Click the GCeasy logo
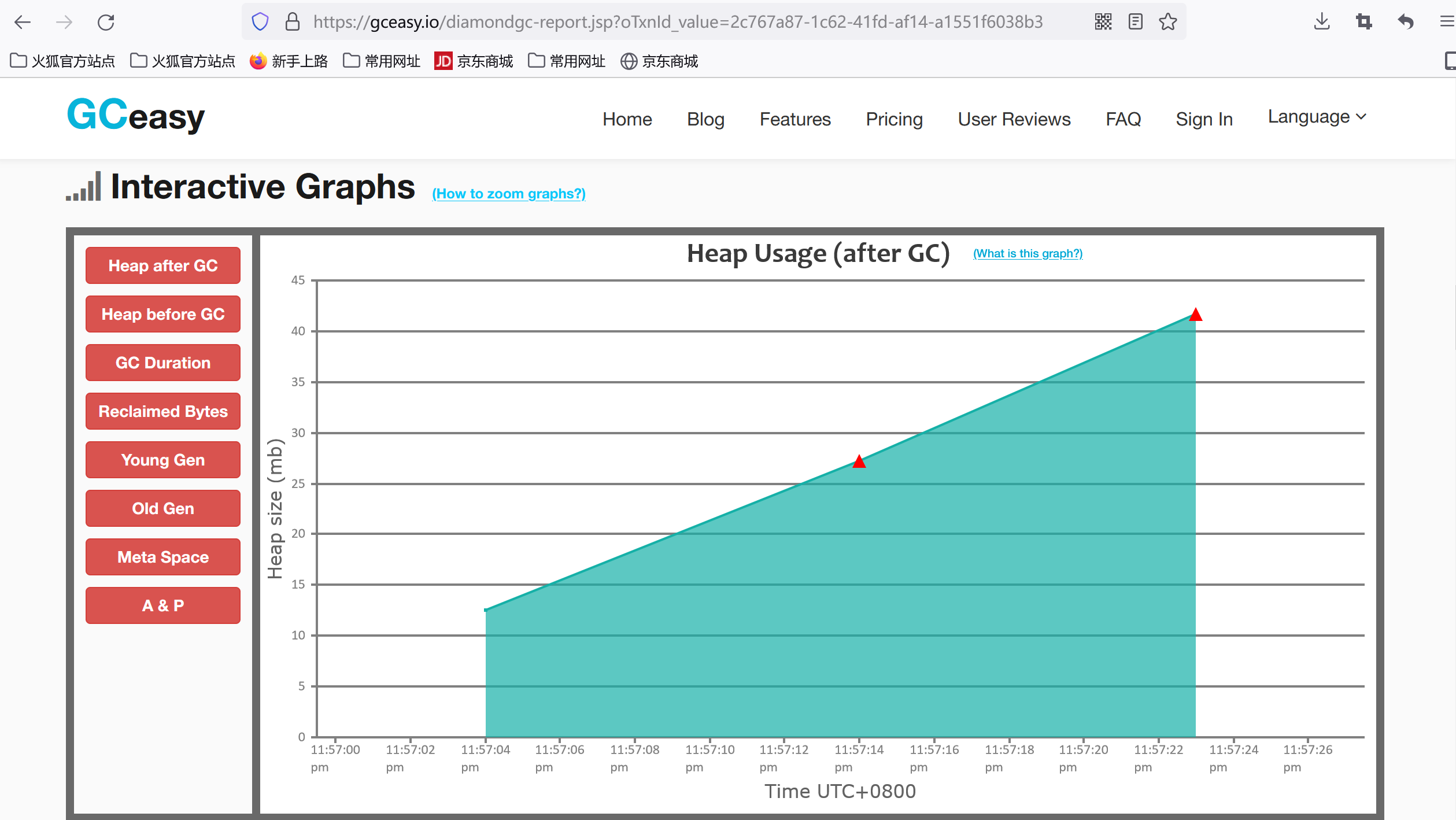 coord(136,116)
